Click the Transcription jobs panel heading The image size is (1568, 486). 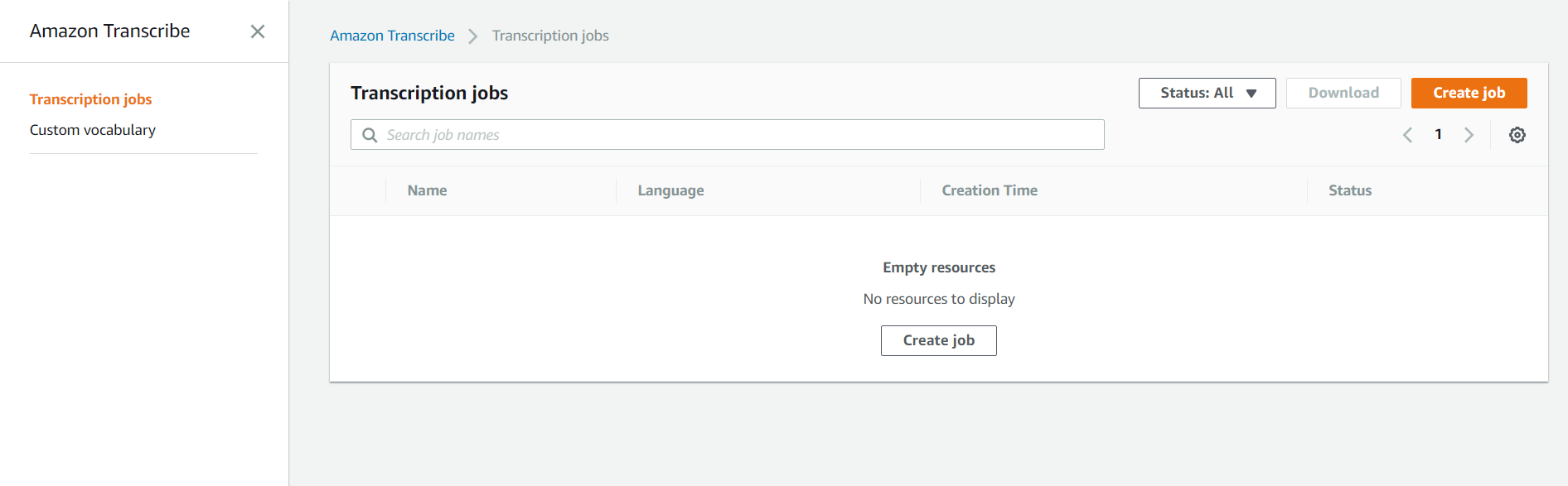coord(429,93)
